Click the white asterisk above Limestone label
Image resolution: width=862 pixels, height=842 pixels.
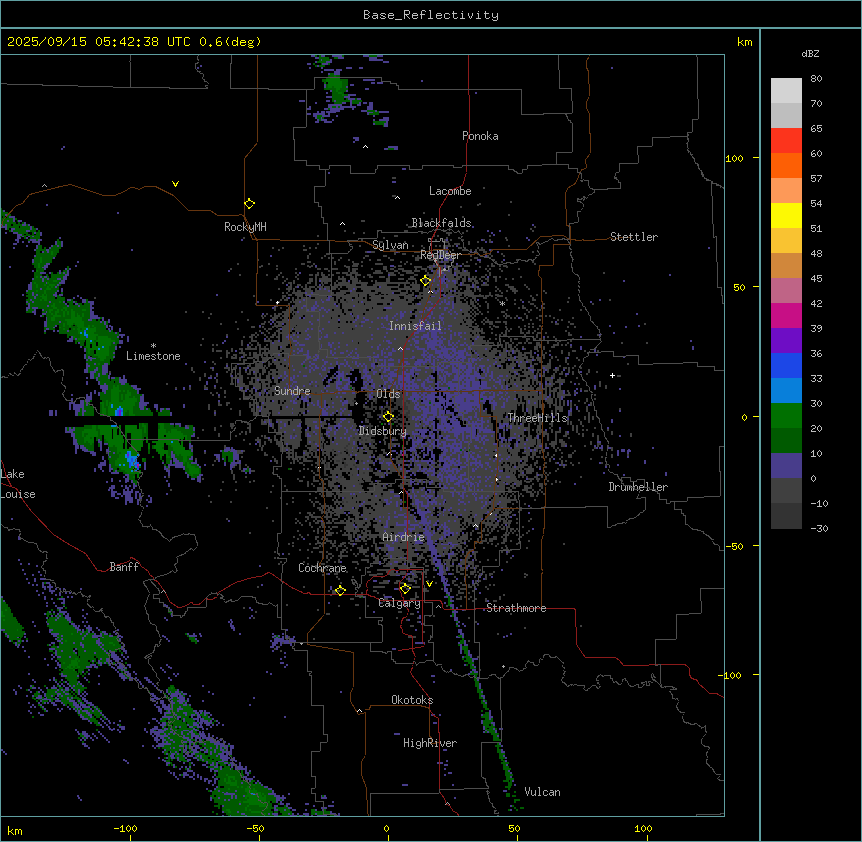click(x=153, y=345)
